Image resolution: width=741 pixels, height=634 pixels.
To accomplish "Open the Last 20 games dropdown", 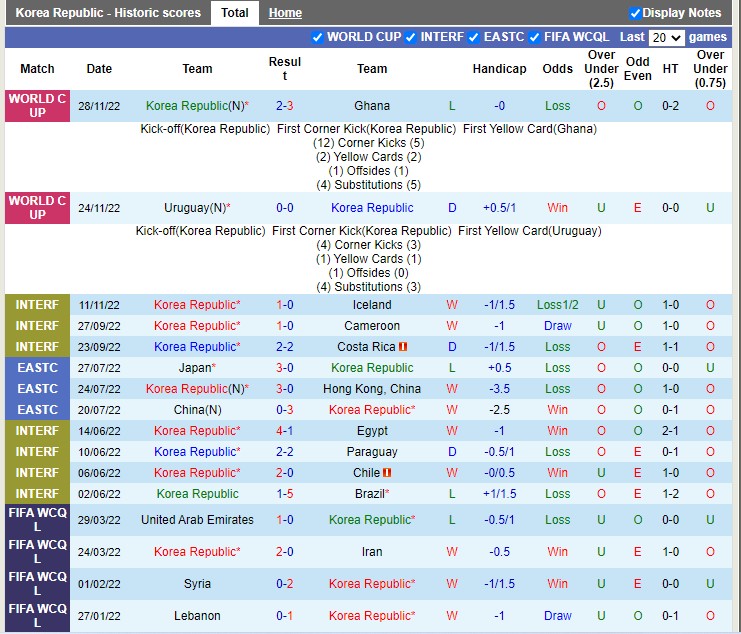I will [x=666, y=37].
